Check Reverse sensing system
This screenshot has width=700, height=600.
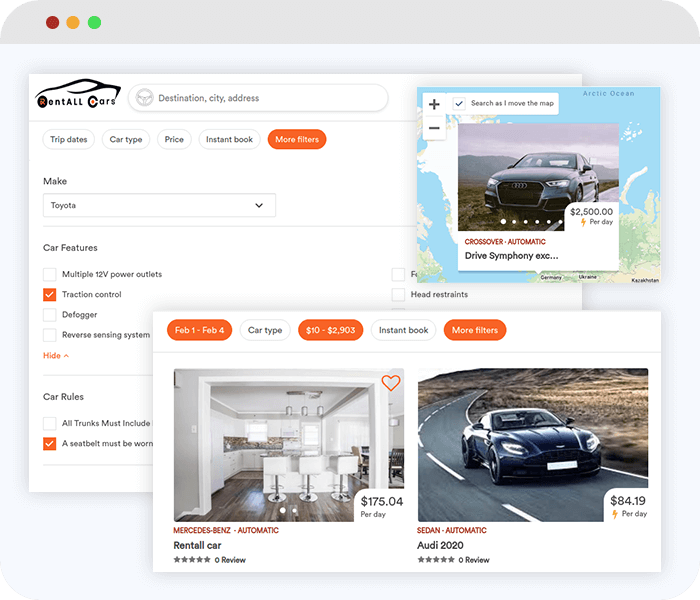coord(50,335)
